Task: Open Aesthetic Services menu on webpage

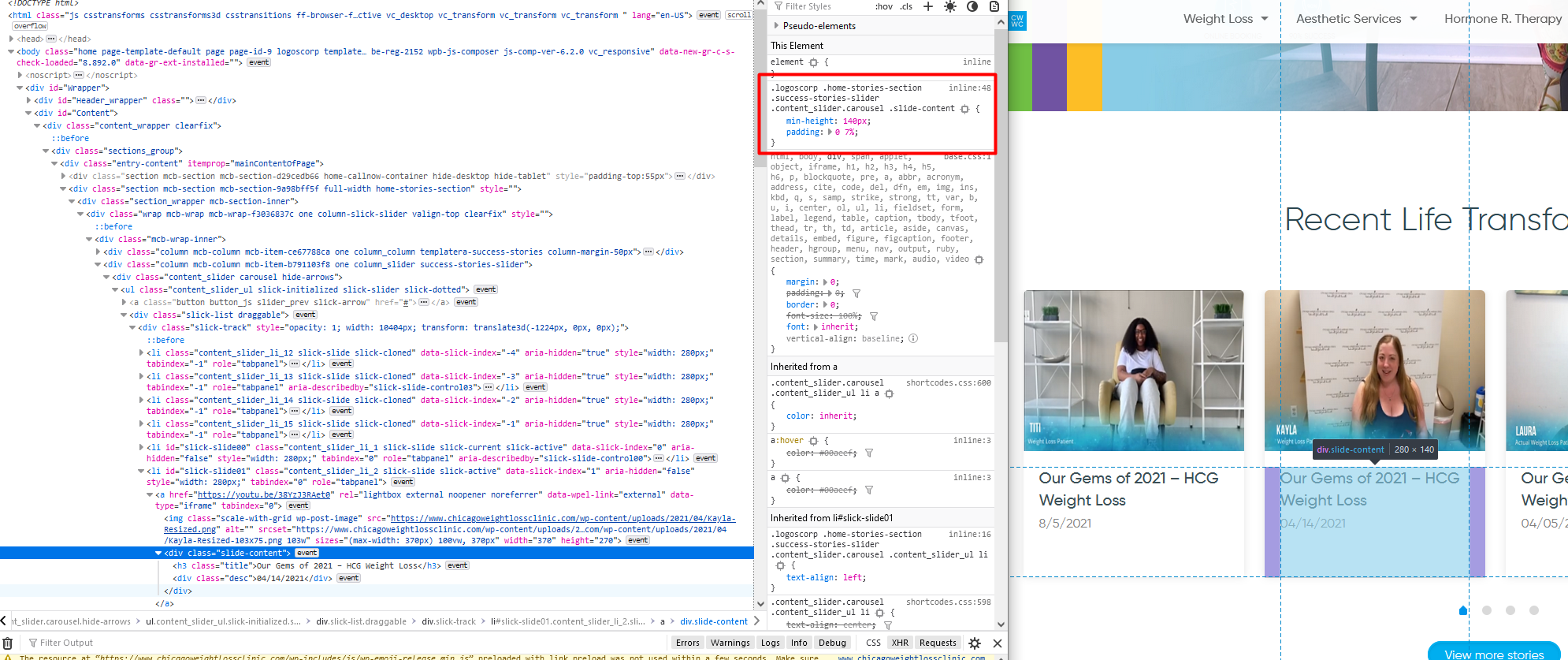Action: pyautogui.click(x=1356, y=19)
